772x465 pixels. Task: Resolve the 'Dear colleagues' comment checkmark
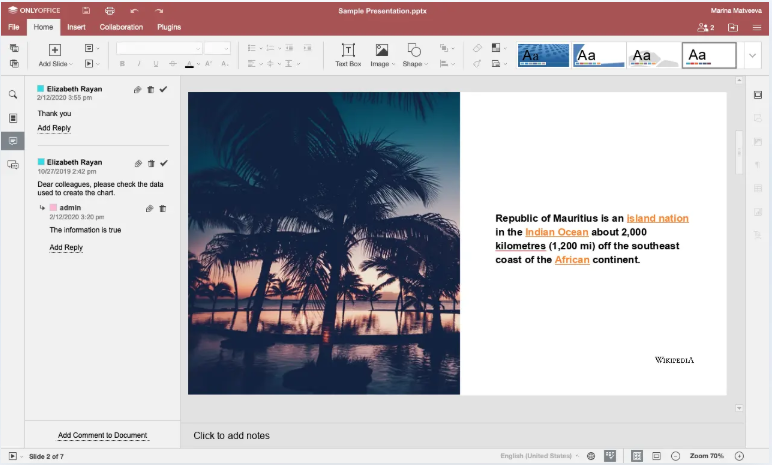(x=164, y=163)
